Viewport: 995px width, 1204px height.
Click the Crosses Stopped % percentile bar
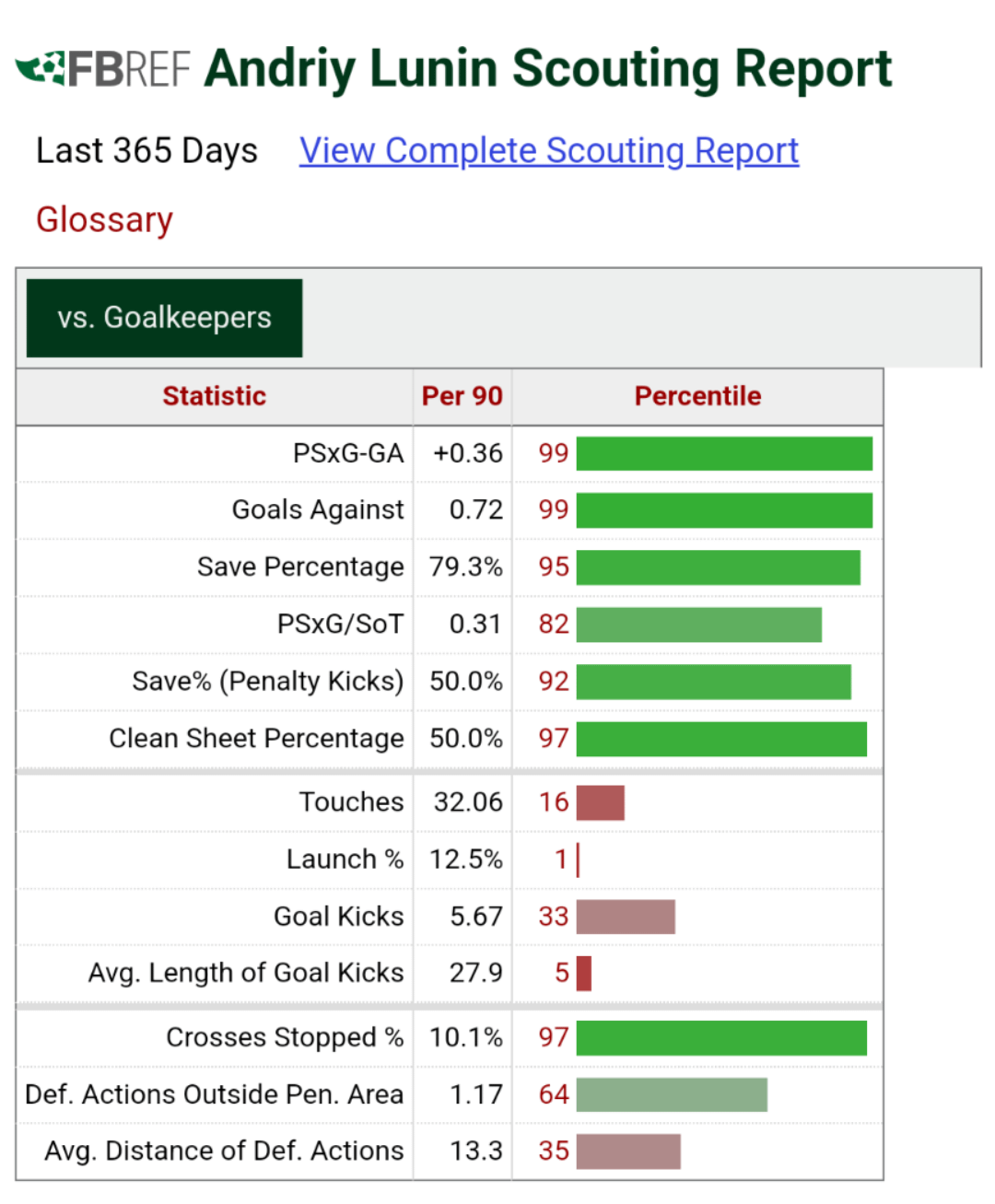(x=721, y=1037)
